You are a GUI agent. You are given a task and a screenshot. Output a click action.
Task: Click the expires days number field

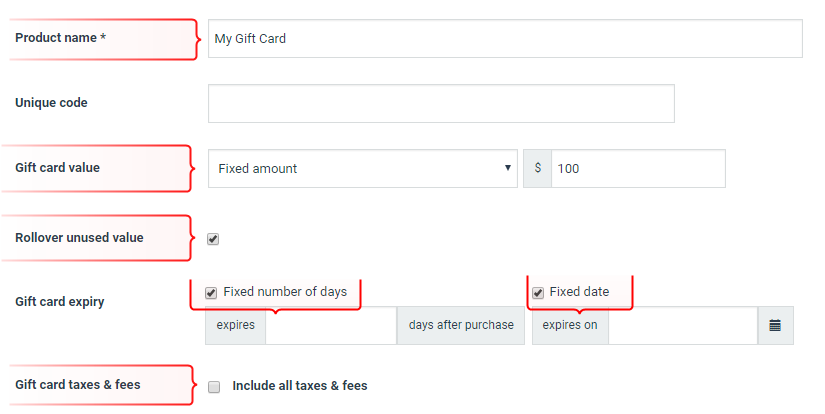[330, 326]
